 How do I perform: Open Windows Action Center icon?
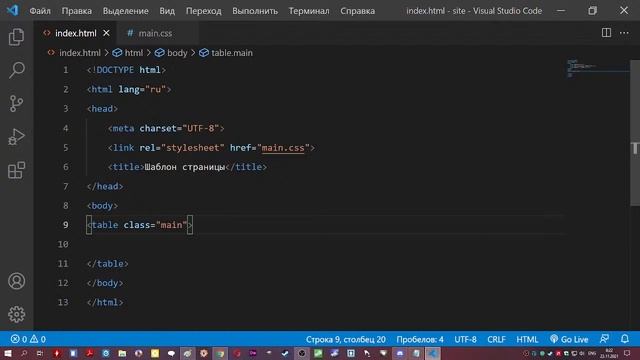627,353
